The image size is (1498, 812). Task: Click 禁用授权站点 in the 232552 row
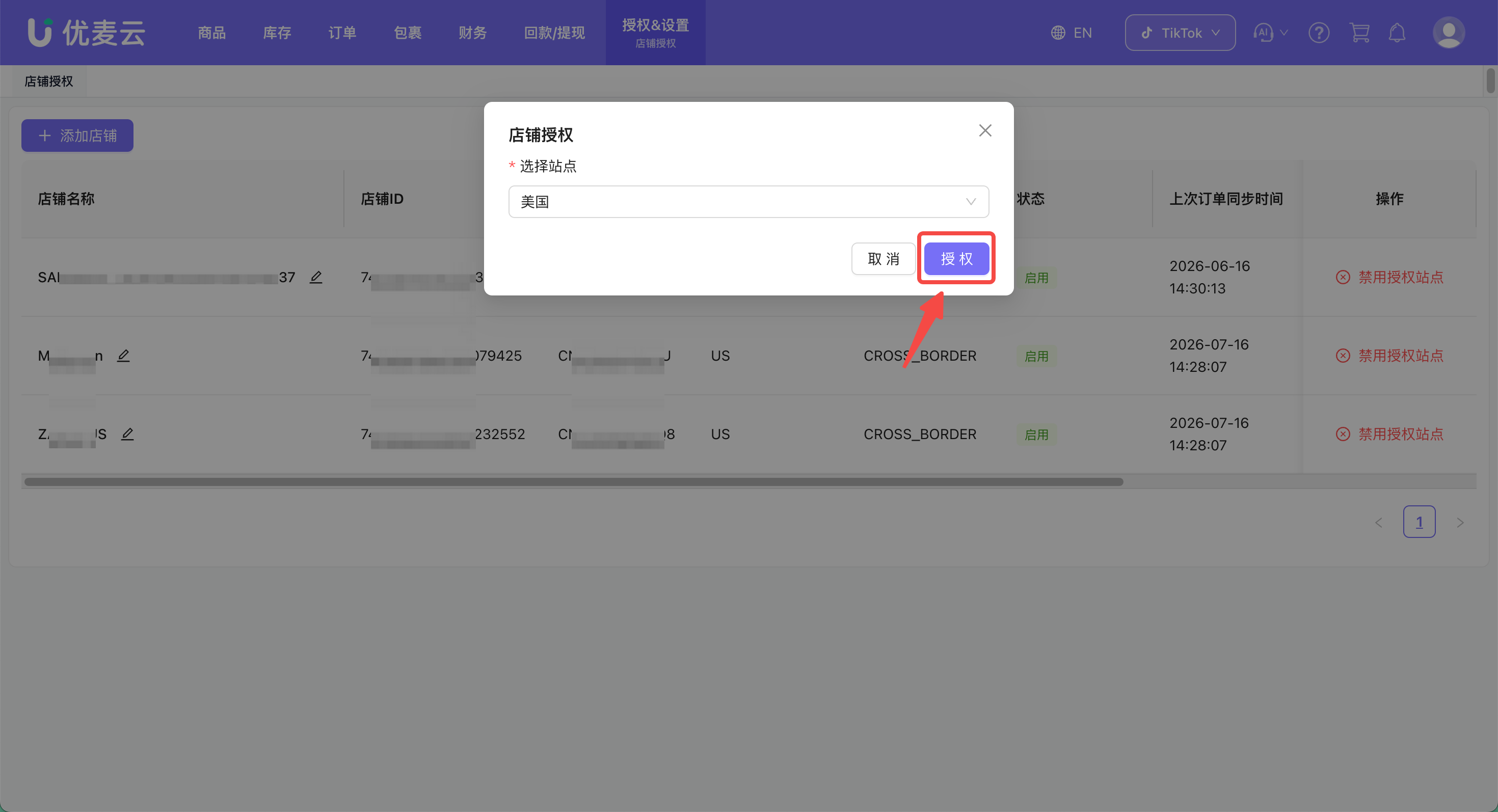[1390, 434]
